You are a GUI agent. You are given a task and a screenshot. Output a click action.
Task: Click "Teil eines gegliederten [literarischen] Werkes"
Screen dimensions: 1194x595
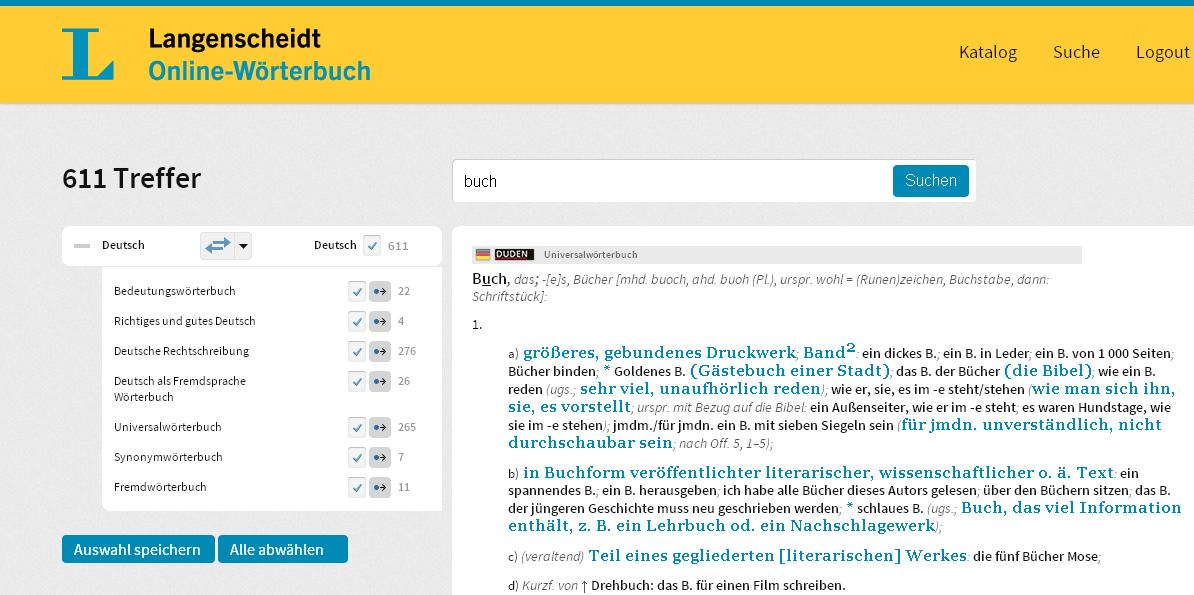pyautogui.click(x=778, y=556)
